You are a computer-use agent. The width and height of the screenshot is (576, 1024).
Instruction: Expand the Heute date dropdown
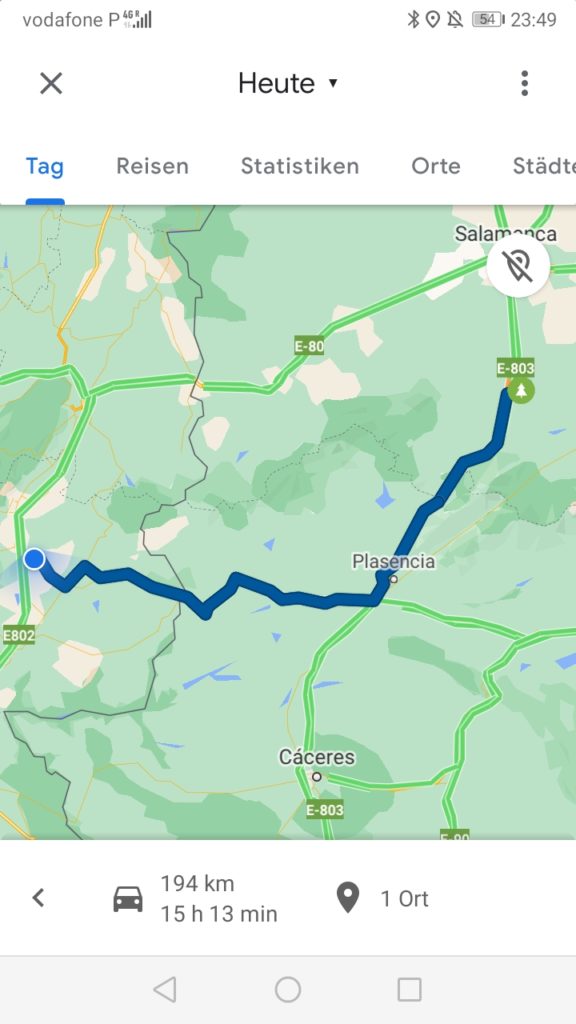point(288,84)
